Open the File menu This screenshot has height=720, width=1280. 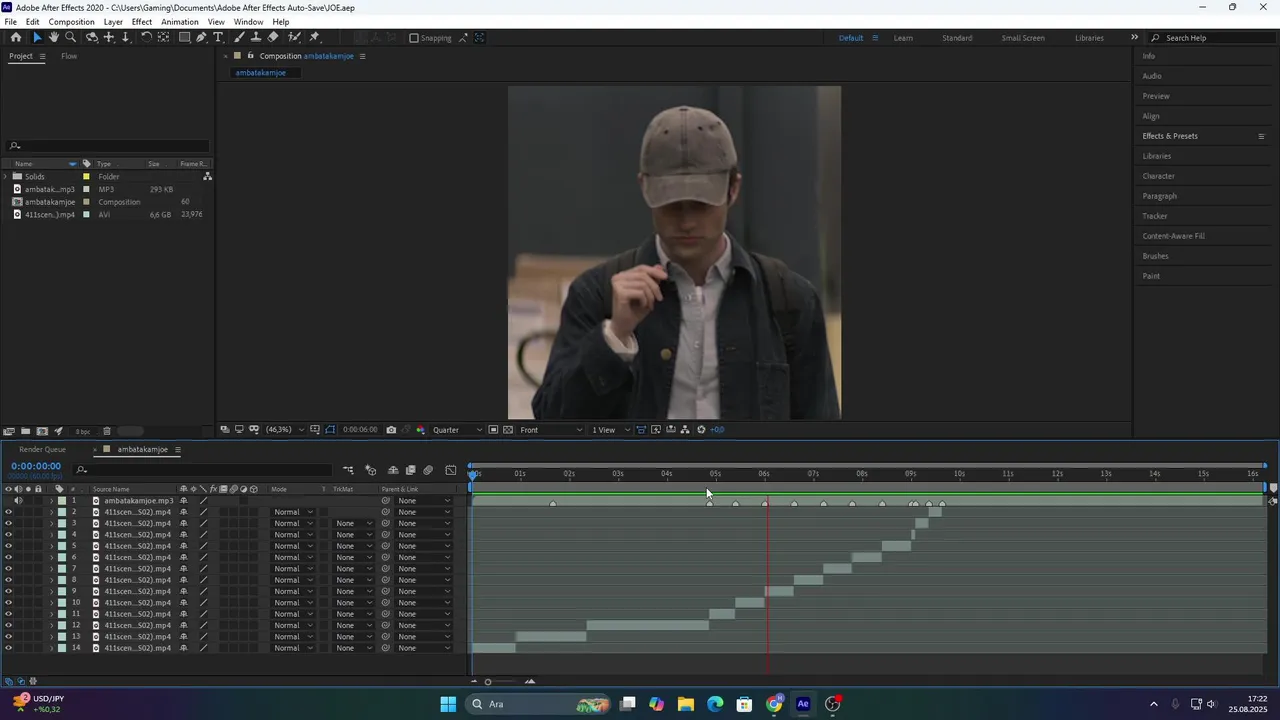tap(10, 22)
